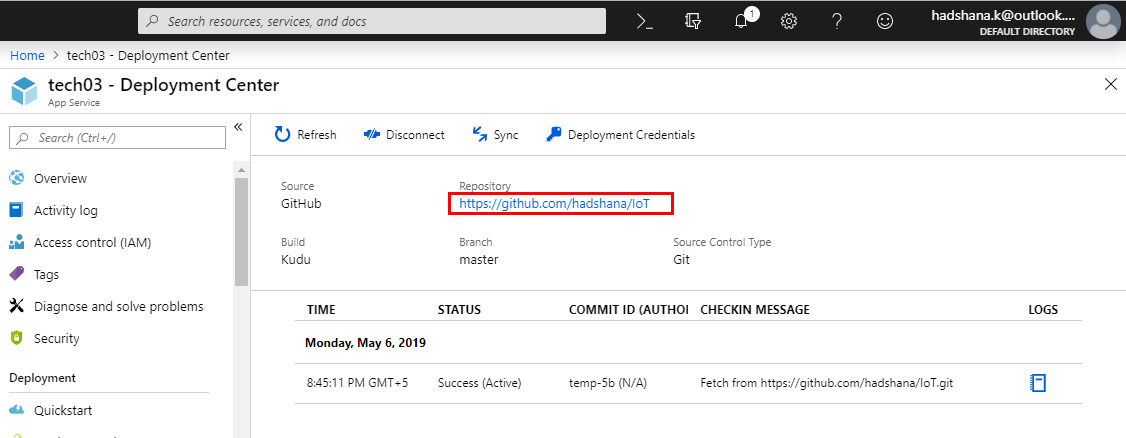Click the GitHub source value

pyautogui.click(x=301, y=203)
